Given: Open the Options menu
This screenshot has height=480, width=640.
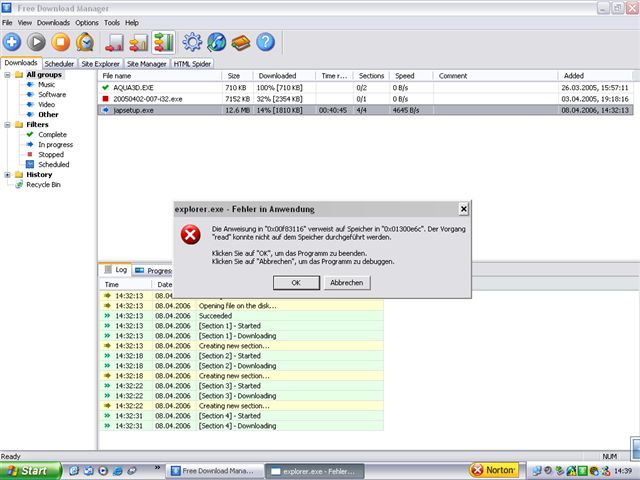Looking at the screenshot, I should [87, 22].
